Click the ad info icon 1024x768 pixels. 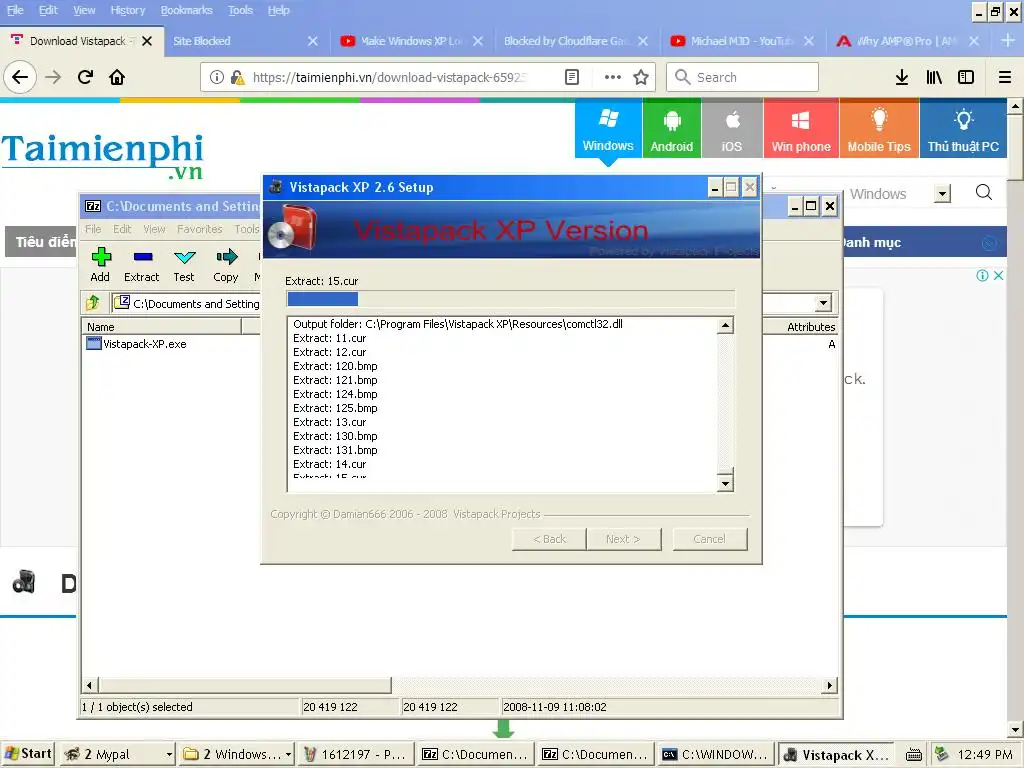click(x=982, y=276)
